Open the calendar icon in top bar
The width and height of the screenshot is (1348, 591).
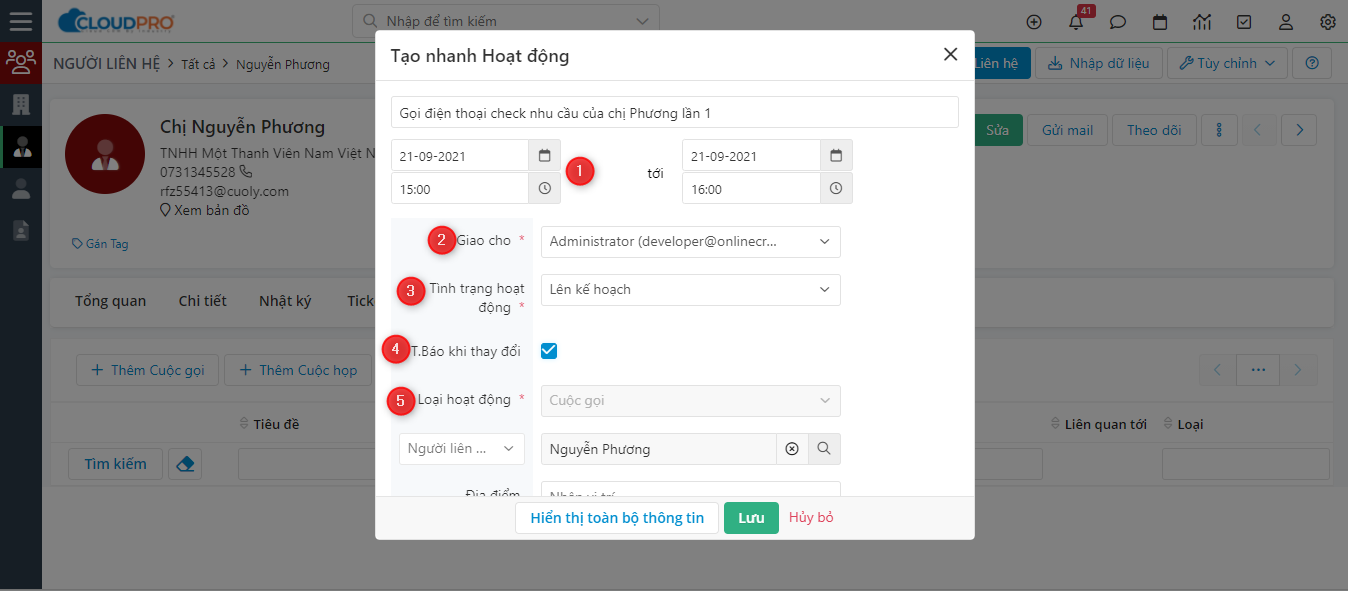coord(1160,21)
